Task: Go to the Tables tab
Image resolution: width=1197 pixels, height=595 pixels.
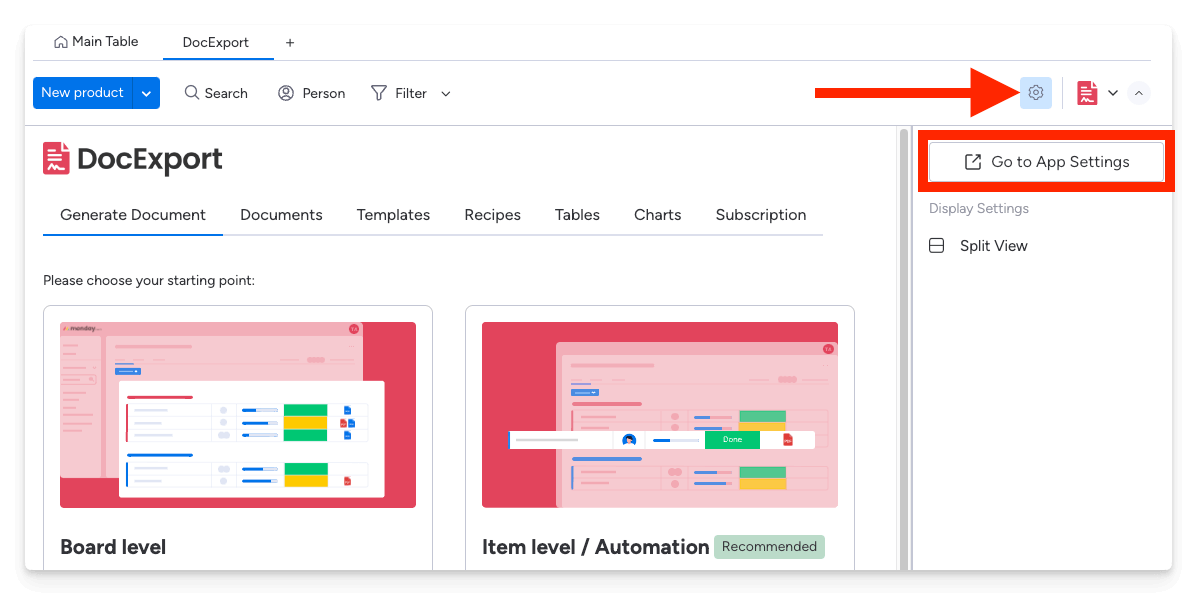Action: [x=577, y=215]
